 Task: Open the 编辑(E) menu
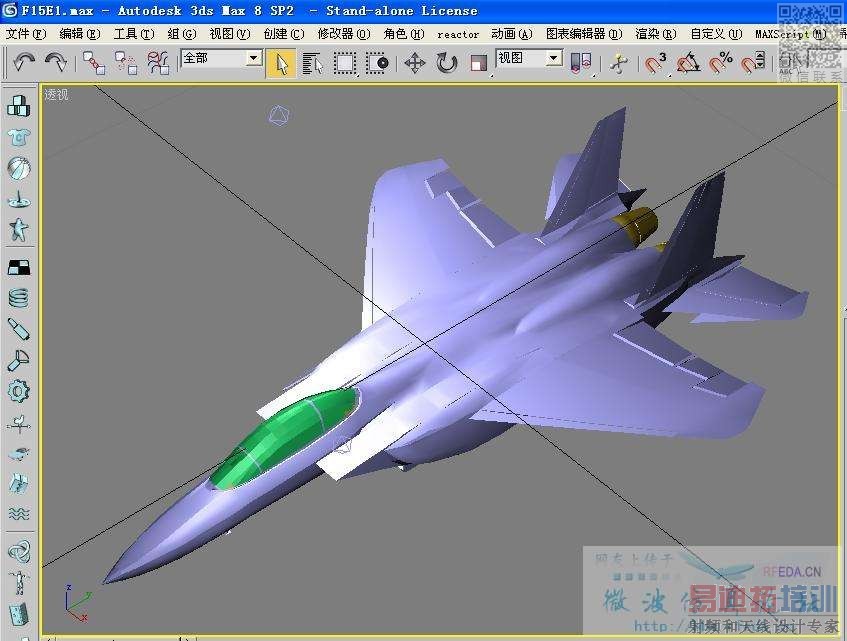click(x=80, y=34)
